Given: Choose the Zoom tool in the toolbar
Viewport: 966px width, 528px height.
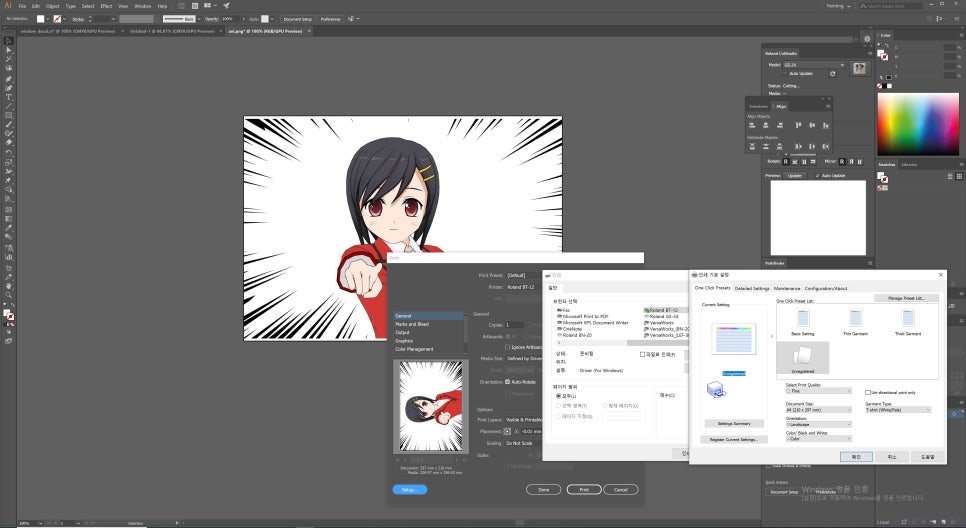Looking at the screenshot, I should [x=9, y=294].
